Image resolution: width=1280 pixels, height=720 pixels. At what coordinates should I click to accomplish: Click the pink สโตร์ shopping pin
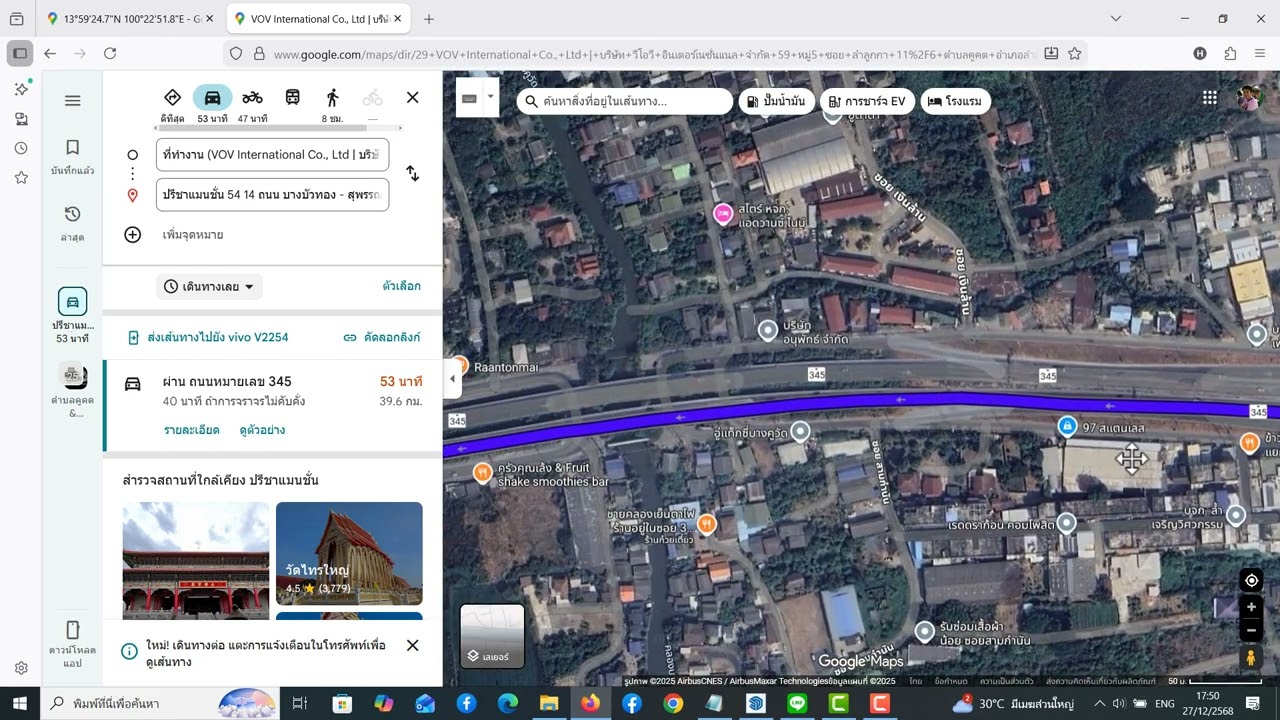coord(722,213)
